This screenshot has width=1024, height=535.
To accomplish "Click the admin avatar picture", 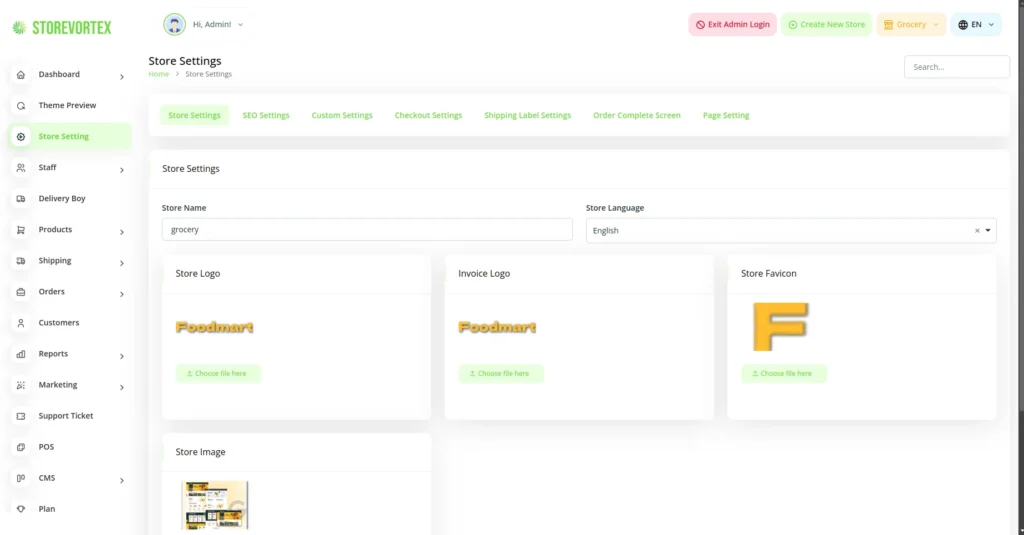I will [174, 24].
